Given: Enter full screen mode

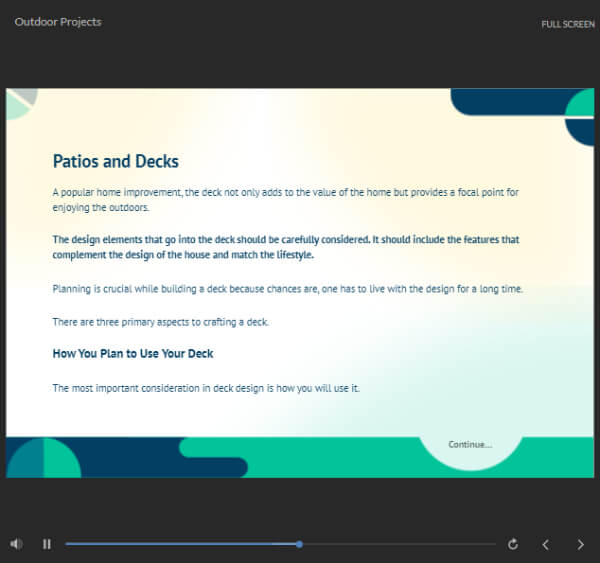Looking at the screenshot, I should coord(567,24).
